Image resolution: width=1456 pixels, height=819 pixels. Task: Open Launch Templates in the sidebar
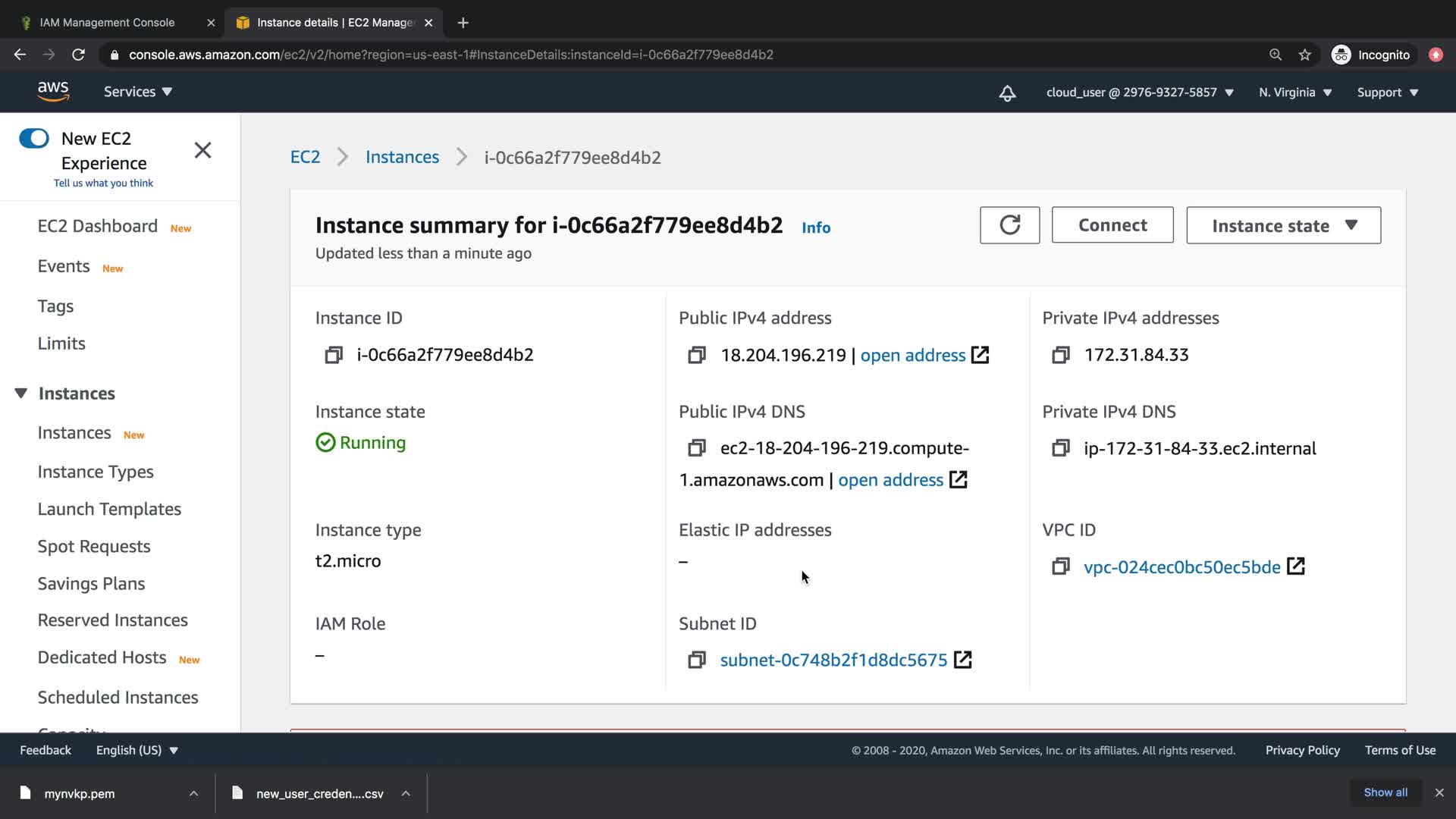109,509
